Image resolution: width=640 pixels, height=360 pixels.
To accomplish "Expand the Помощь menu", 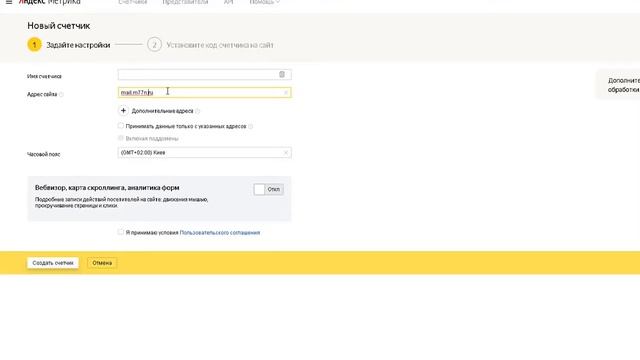I will click(264, 2).
